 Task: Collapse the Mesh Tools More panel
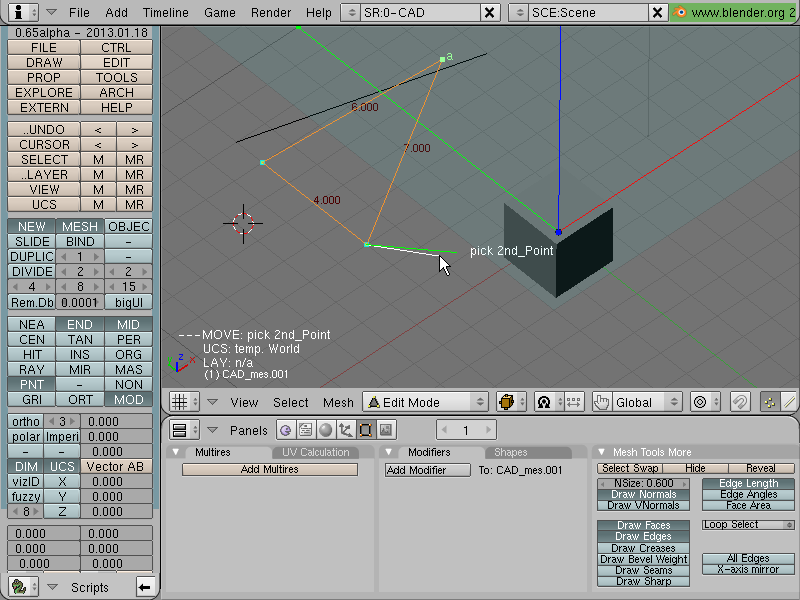point(602,452)
